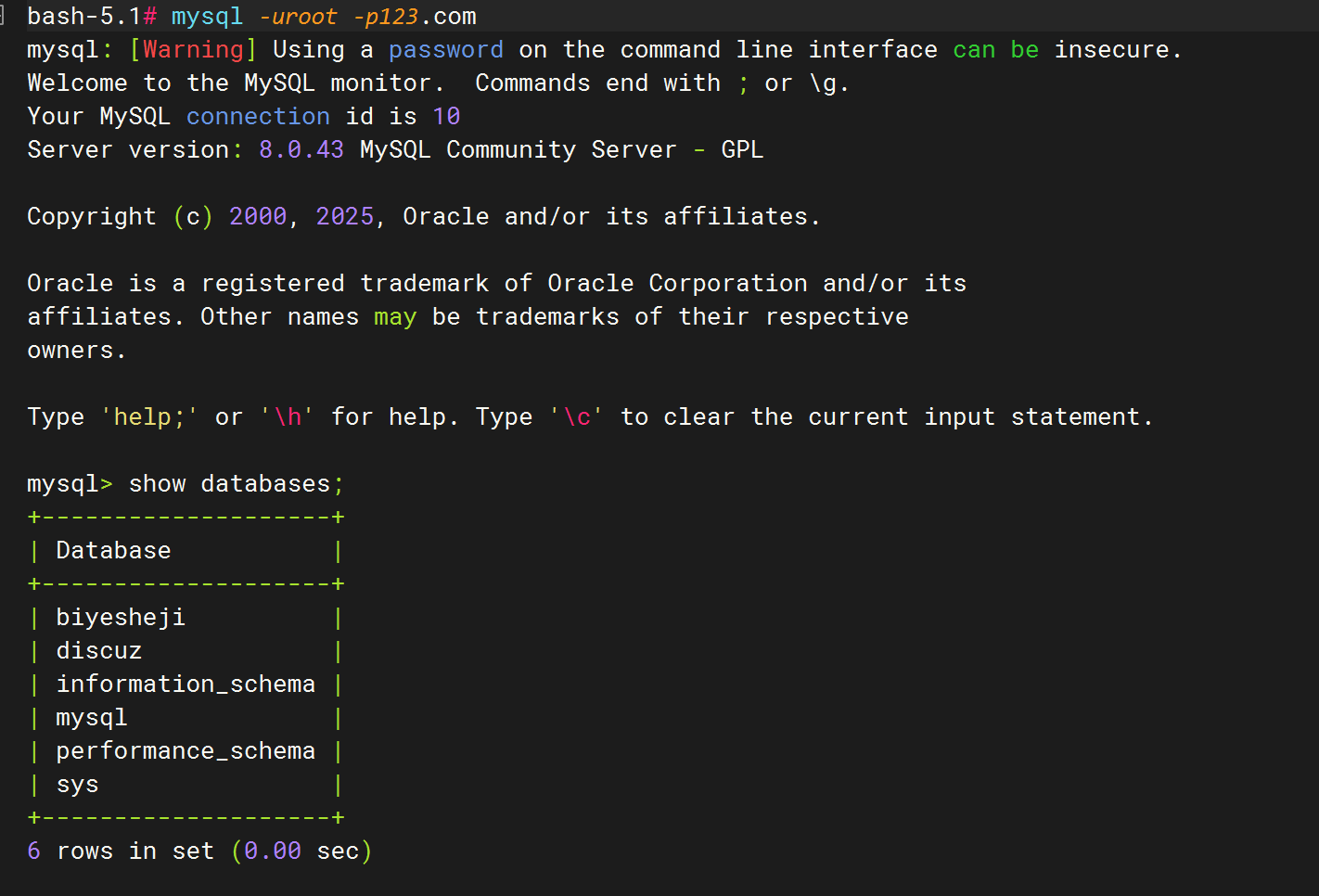Click the quoted 'help;' text
Screen dimensions: 1319x896
149,417
